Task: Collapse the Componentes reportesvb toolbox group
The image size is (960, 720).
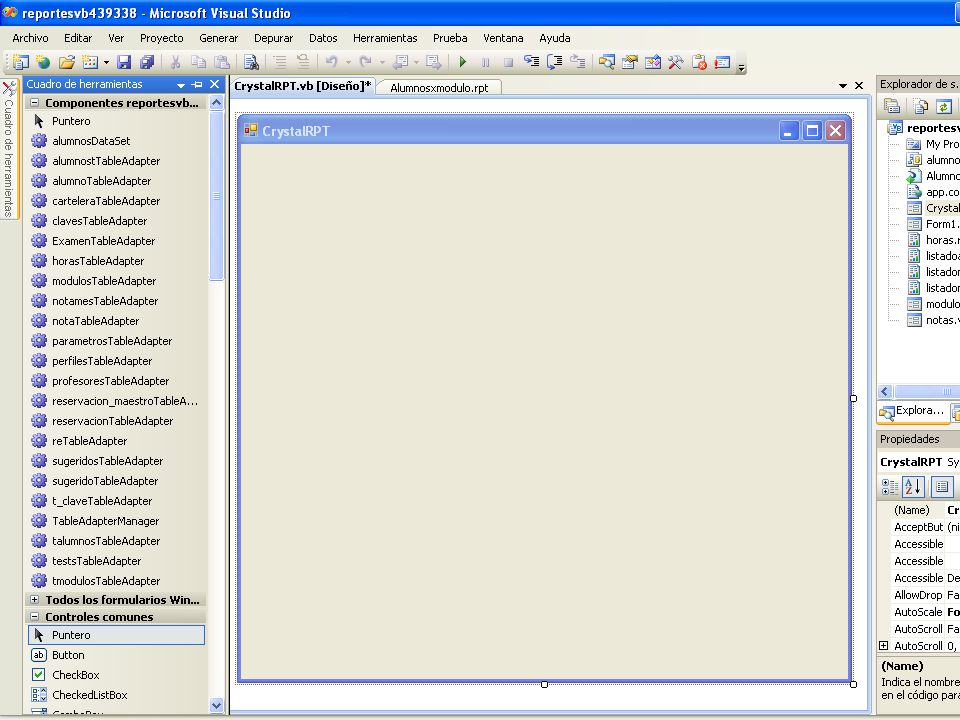Action: [x=34, y=103]
